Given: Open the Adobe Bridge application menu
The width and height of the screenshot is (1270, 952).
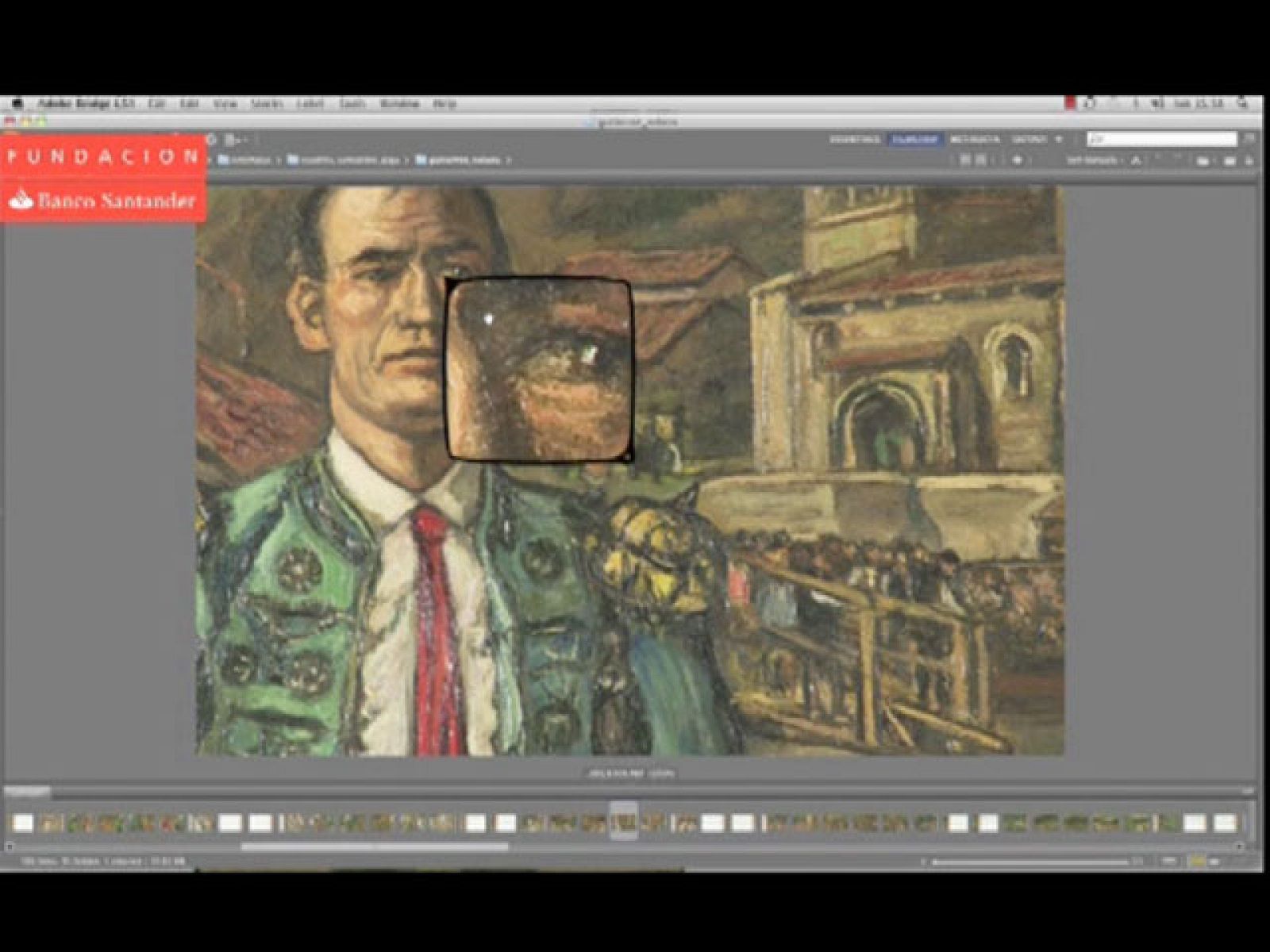Looking at the screenshot, I should click(86, 104).
